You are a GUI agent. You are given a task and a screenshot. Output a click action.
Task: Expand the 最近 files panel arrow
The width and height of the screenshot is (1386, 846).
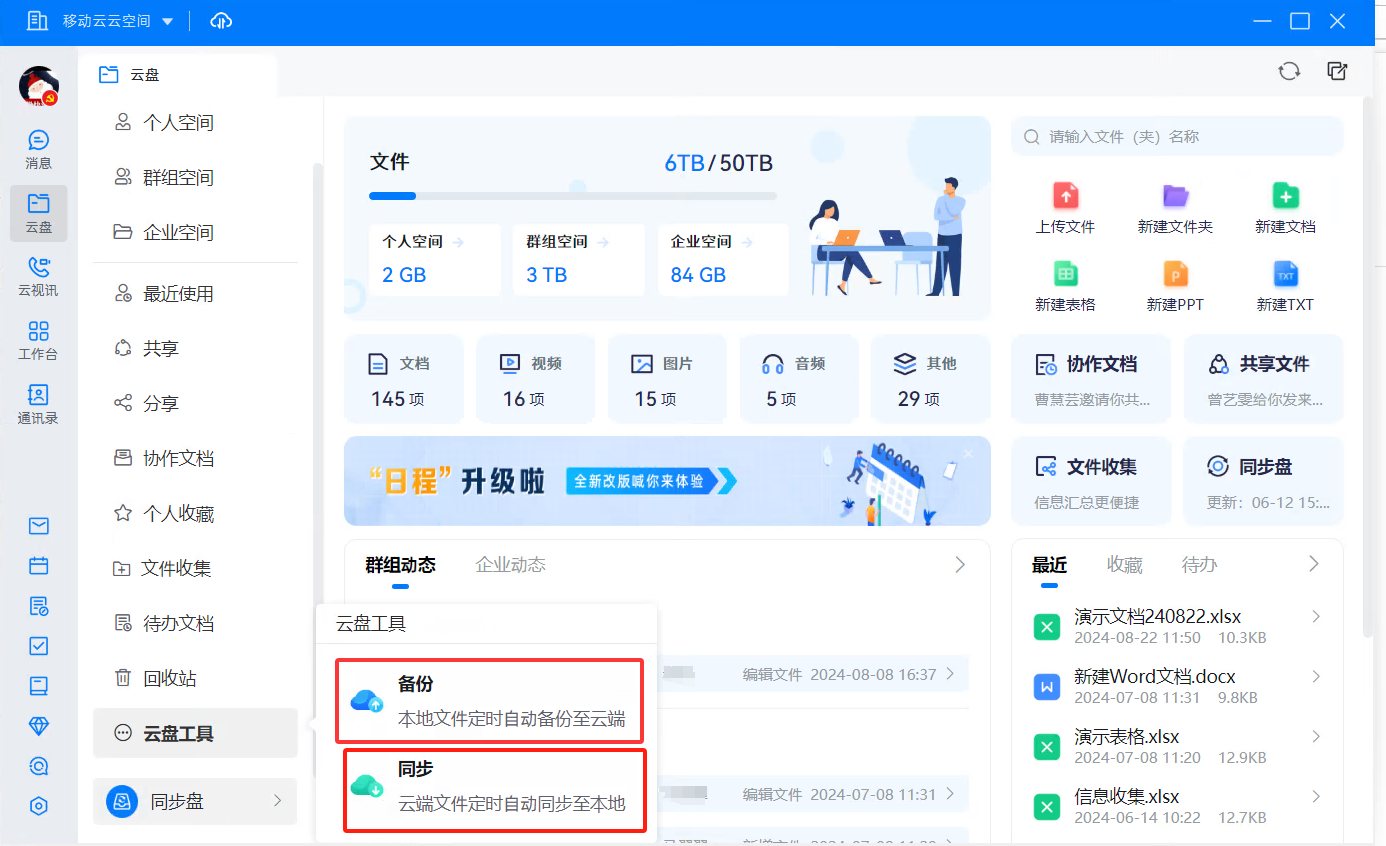tap(1314, 565)
